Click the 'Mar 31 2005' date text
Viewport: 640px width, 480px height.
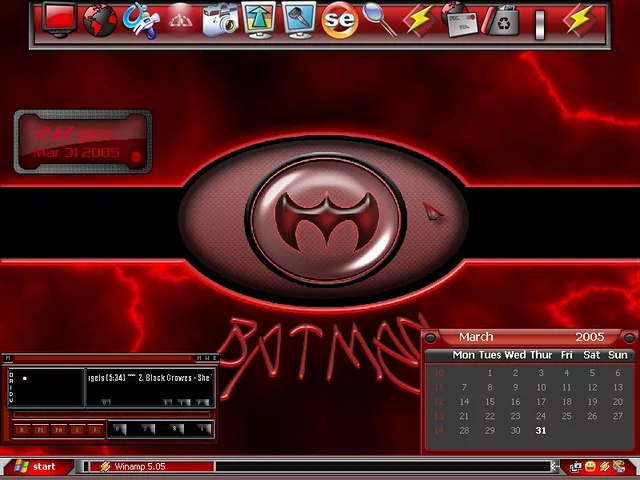(x=76, y=153)
